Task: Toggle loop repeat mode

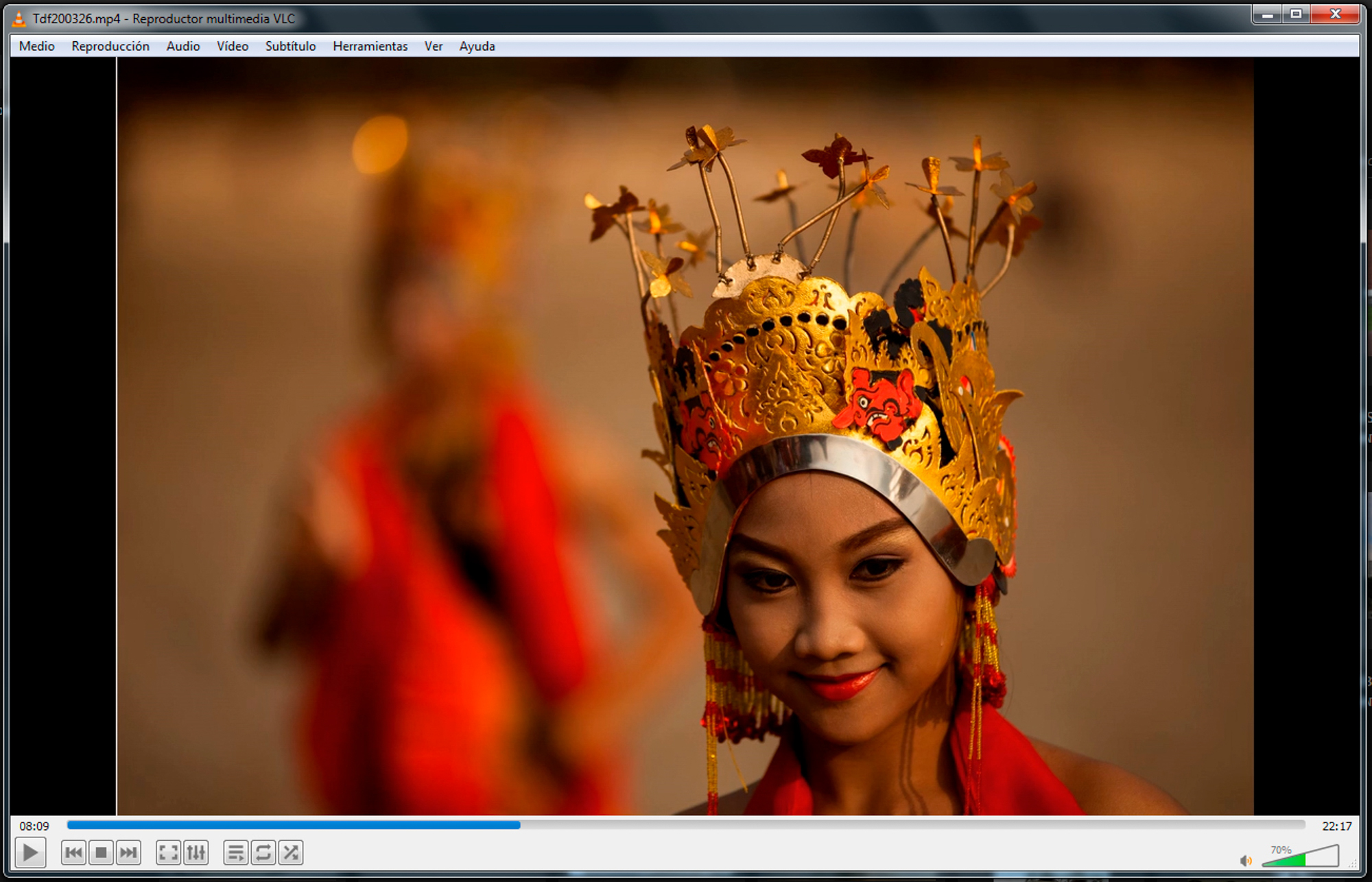Action: 263,853
